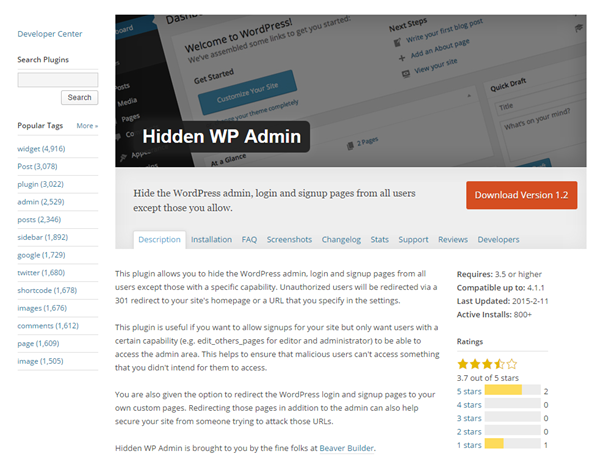600x461 pixels.
Task: Click the 'Last Updated: 2015-2-11' text
Action: coord(502,301)
